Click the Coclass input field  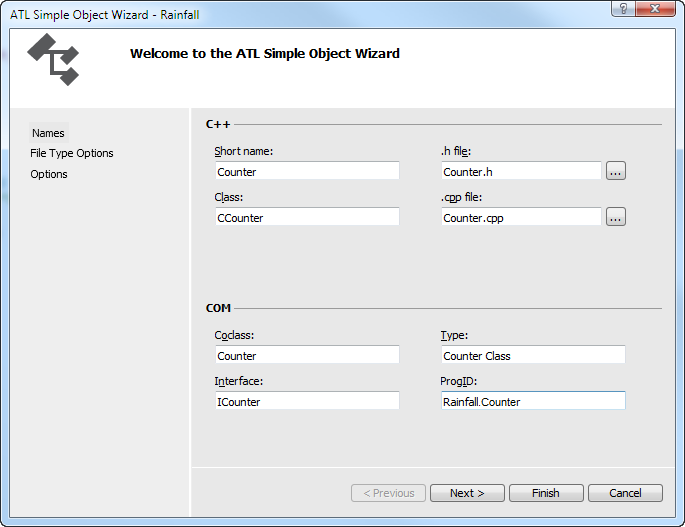(307, 355)
